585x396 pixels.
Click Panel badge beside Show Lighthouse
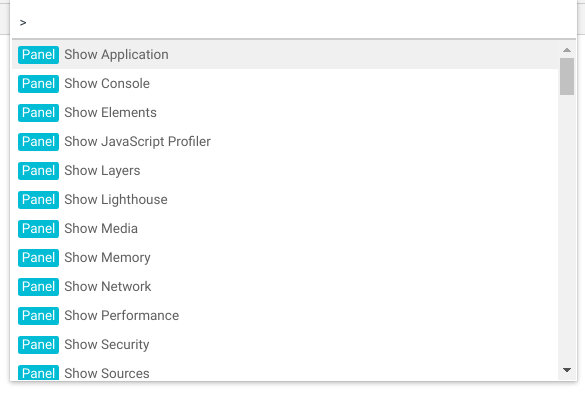(x=38, y=200)
